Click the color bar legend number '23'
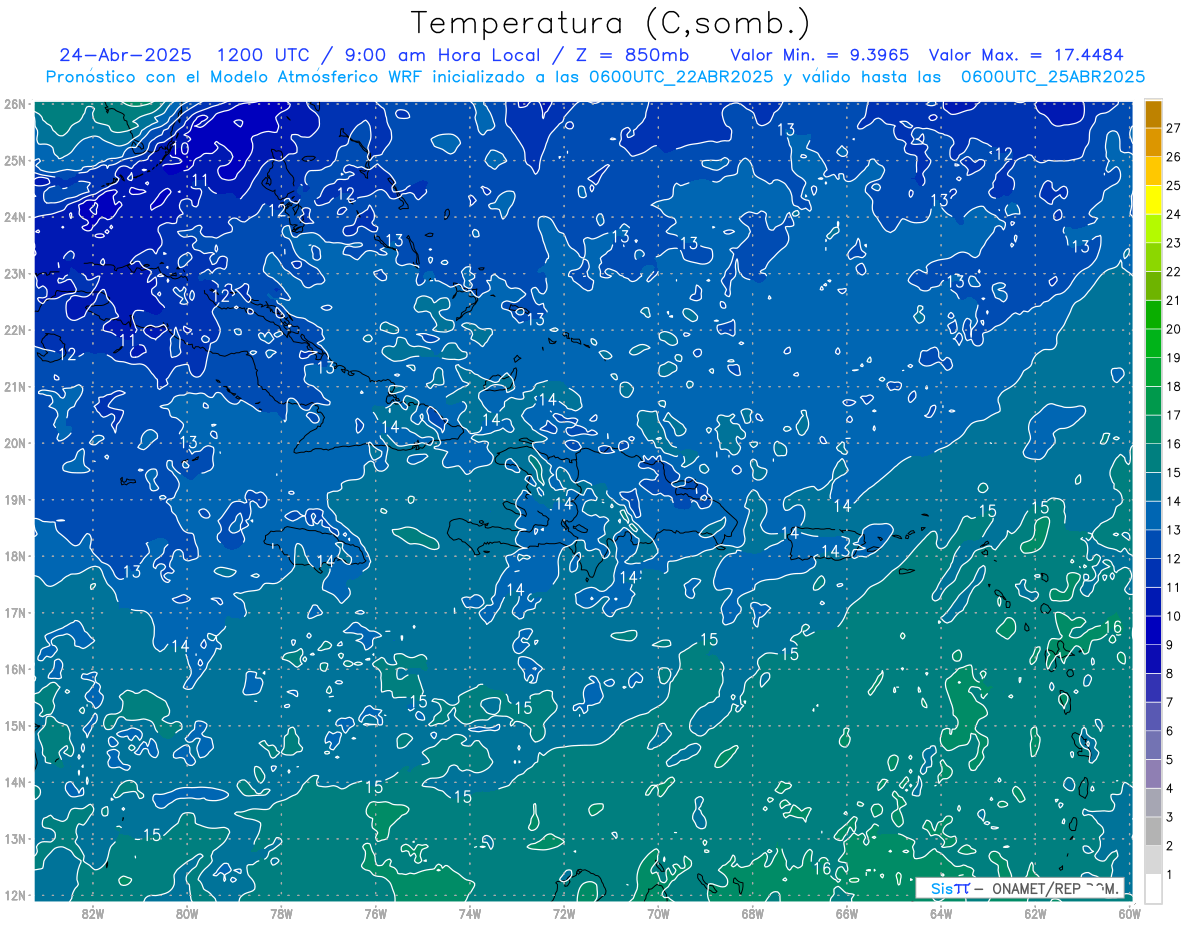This screenshot has width=1200, height=927. click(1174, 243)
